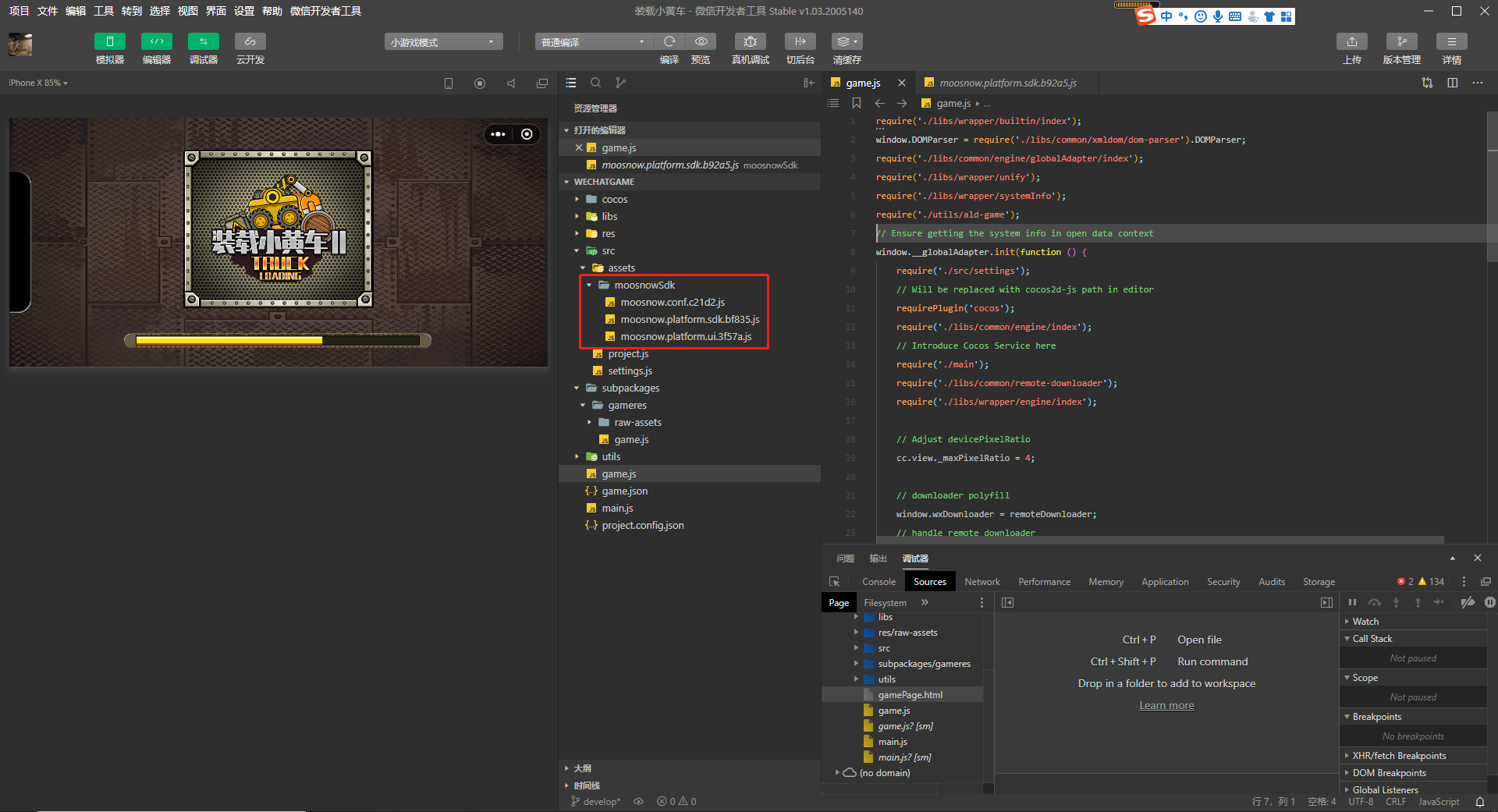The width and height of the screenshot is (1498, 812).
Task: Switch to the 问题 problems tab
Action: click(x=846, y=558)
